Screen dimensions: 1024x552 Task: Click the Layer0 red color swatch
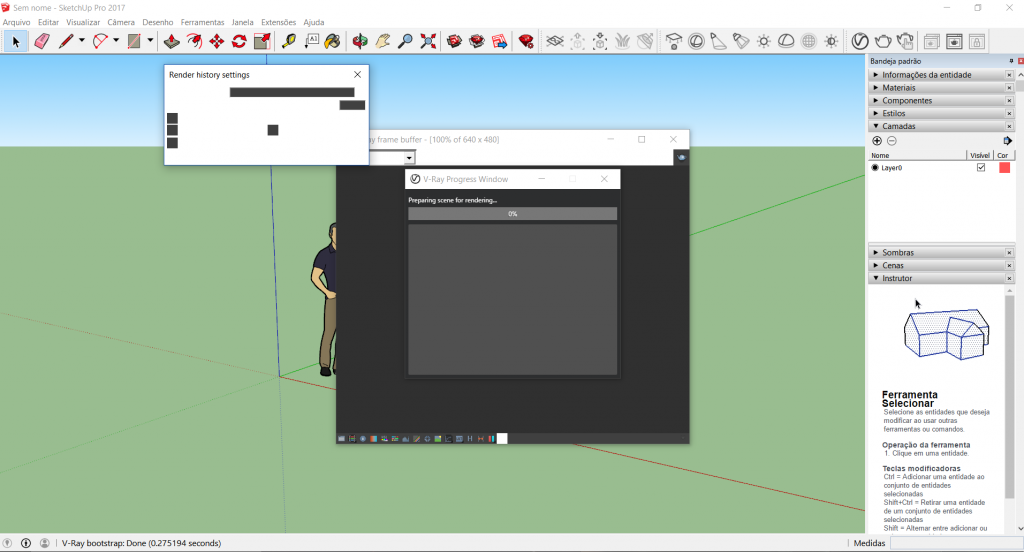pyautogui.click(x=1004, y=168)
